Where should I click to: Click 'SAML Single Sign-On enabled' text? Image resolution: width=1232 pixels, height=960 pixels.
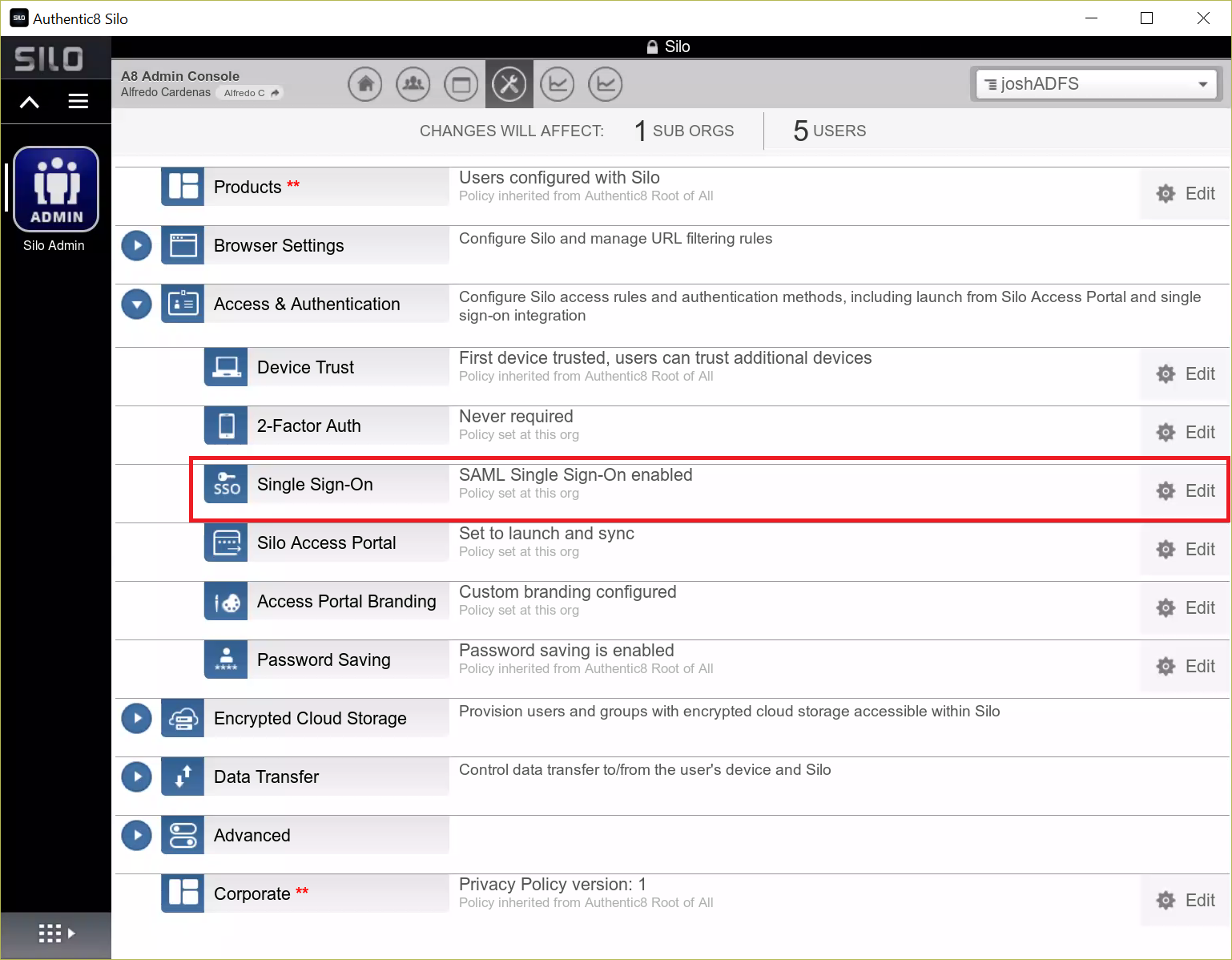point(575,475)
